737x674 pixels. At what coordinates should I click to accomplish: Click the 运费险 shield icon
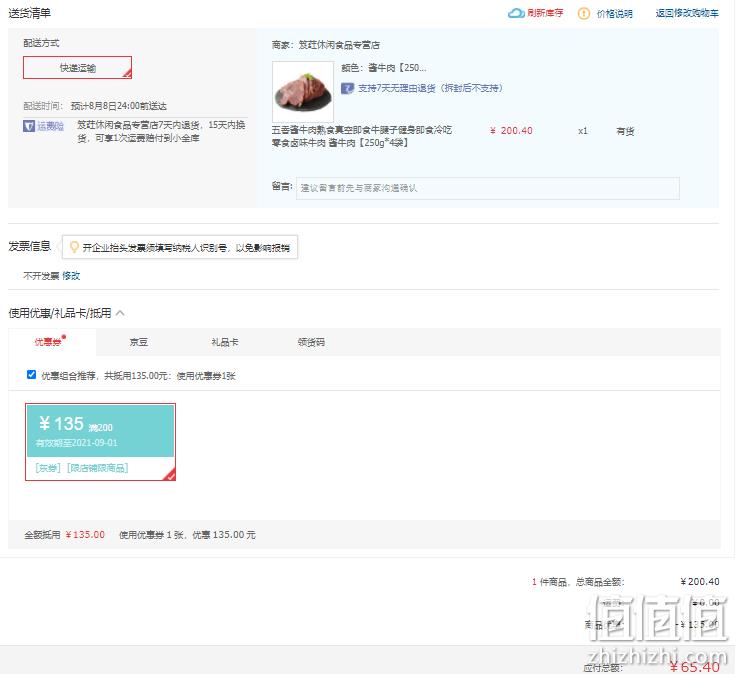[29, 126]
